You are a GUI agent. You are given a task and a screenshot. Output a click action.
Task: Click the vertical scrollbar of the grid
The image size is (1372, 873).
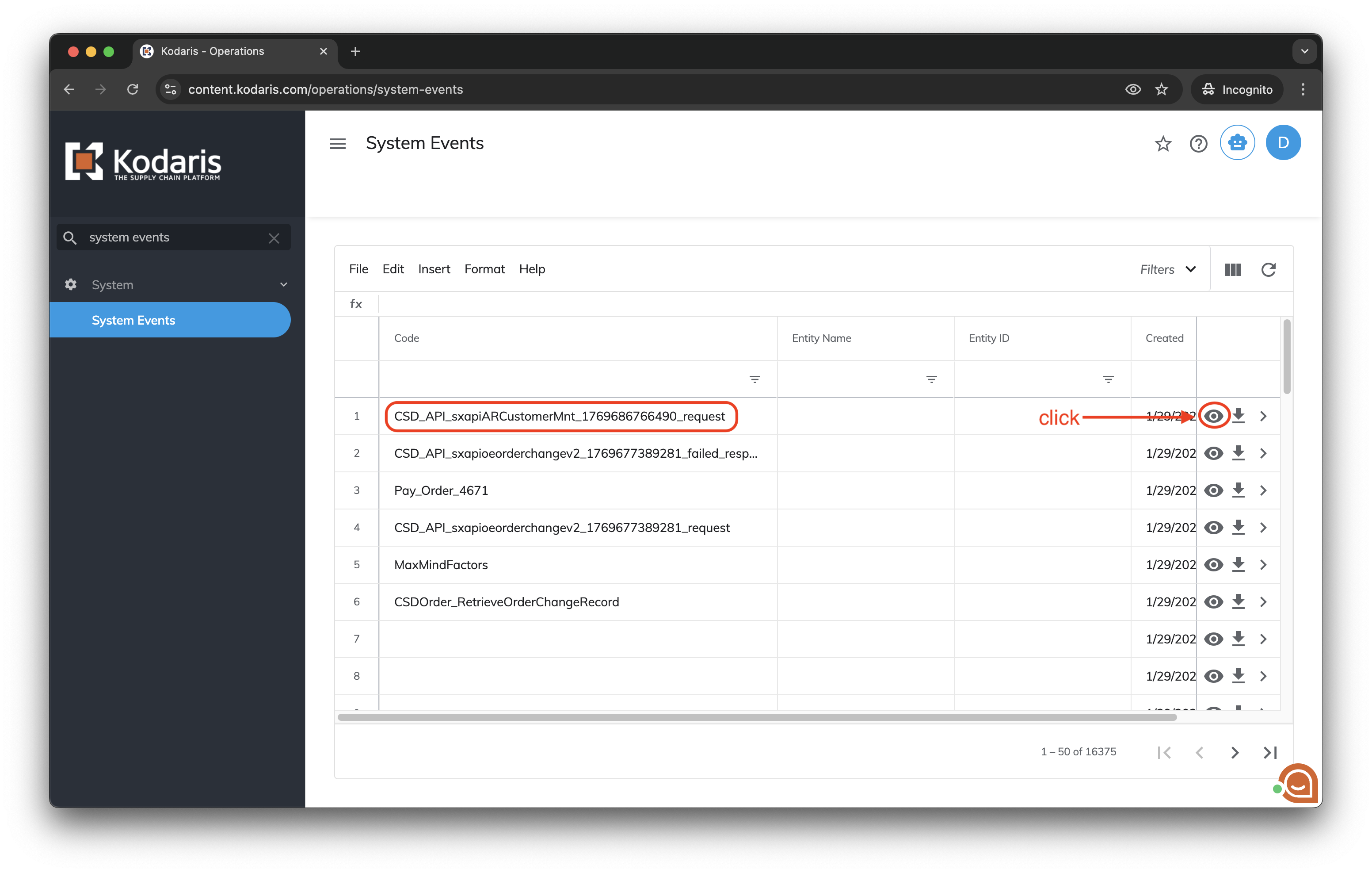(1287, 356)
